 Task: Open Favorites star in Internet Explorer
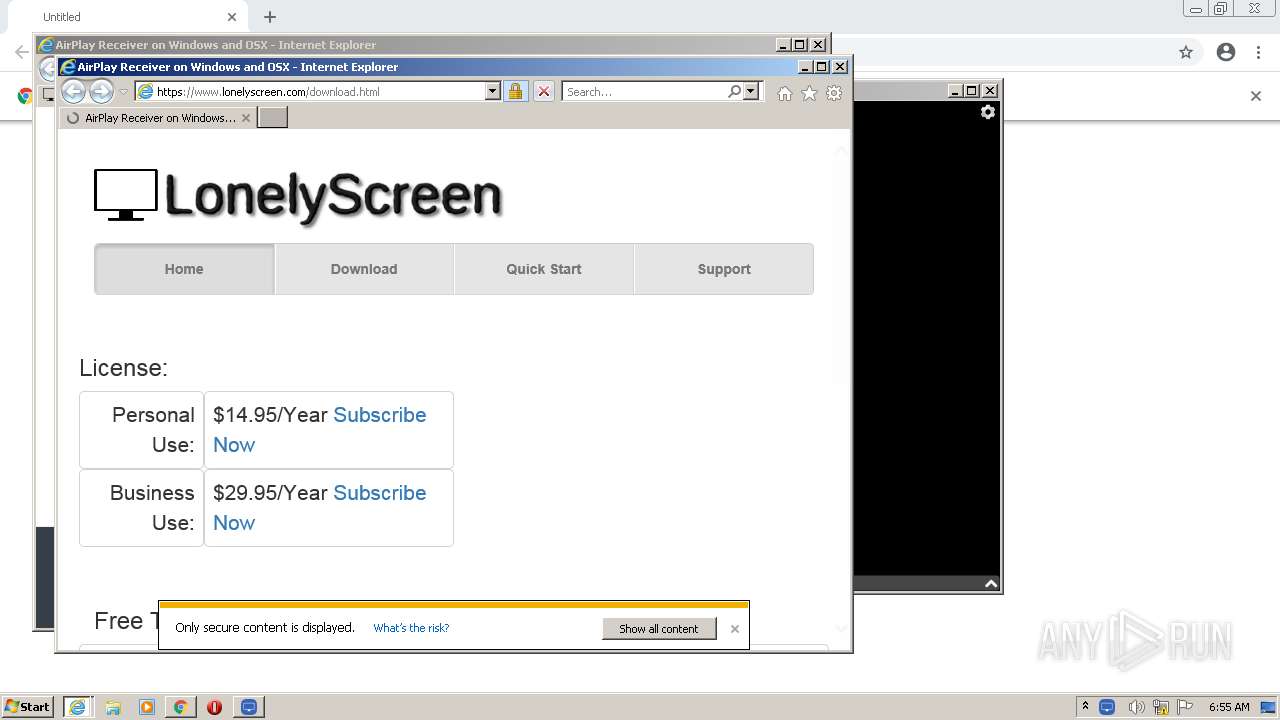(x=809, y=93)
